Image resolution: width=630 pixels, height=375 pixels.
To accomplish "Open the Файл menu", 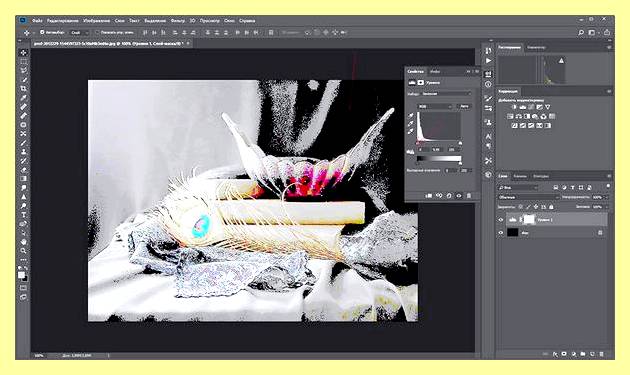I will [37, 20].
